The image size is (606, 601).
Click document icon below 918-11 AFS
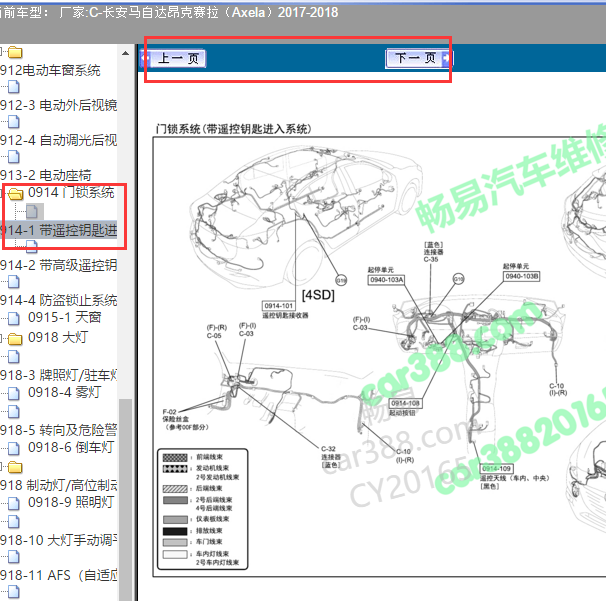click(x=14, y=591)
